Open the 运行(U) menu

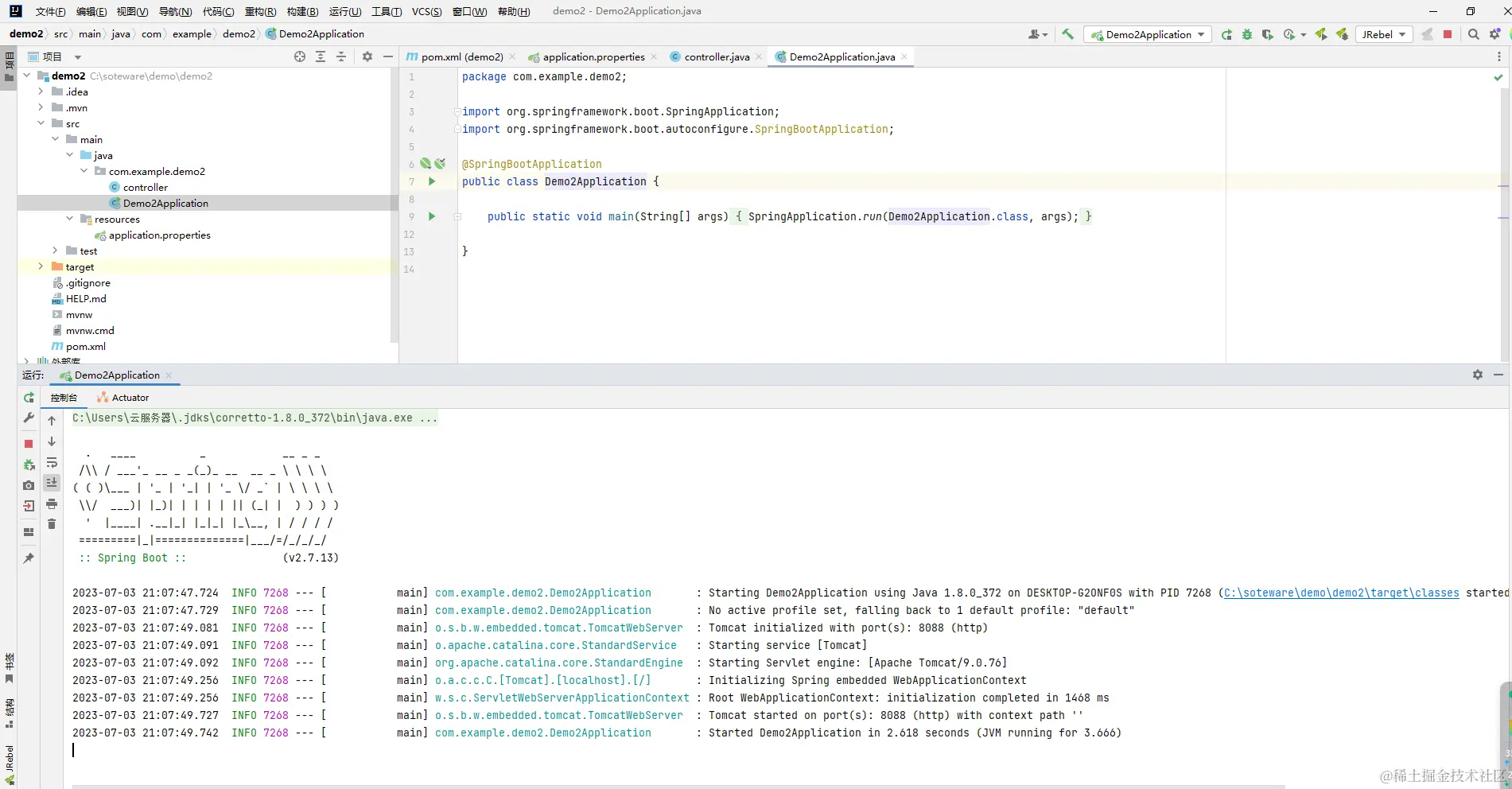(x=345, y=11)
